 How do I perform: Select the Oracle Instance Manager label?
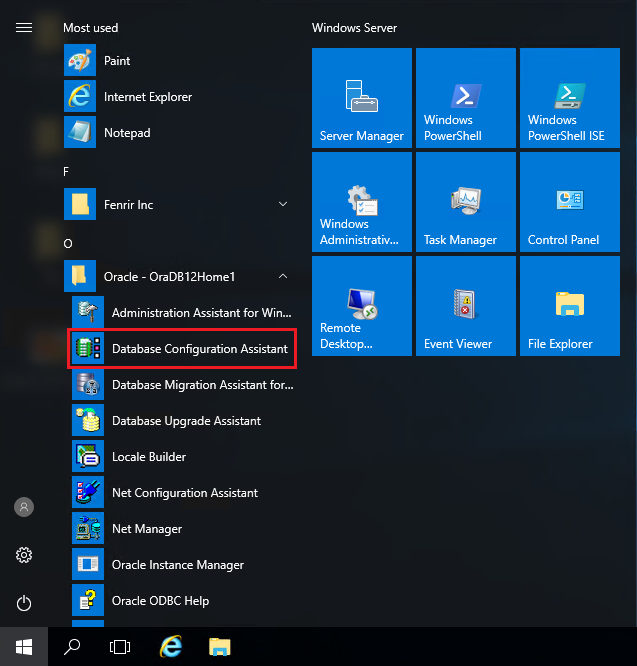pyautogui.click(x=178, y=565)
